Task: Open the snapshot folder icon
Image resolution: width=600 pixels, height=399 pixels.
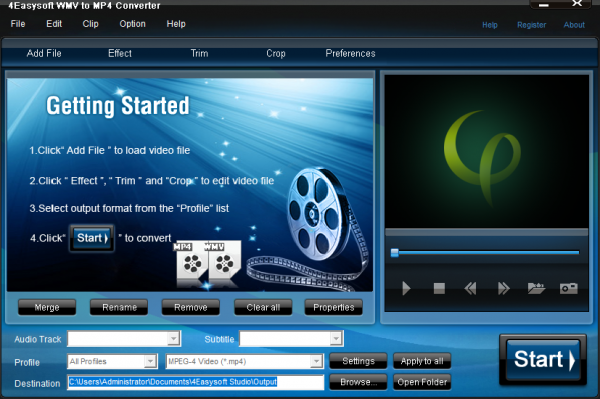Action: point(536,288)
